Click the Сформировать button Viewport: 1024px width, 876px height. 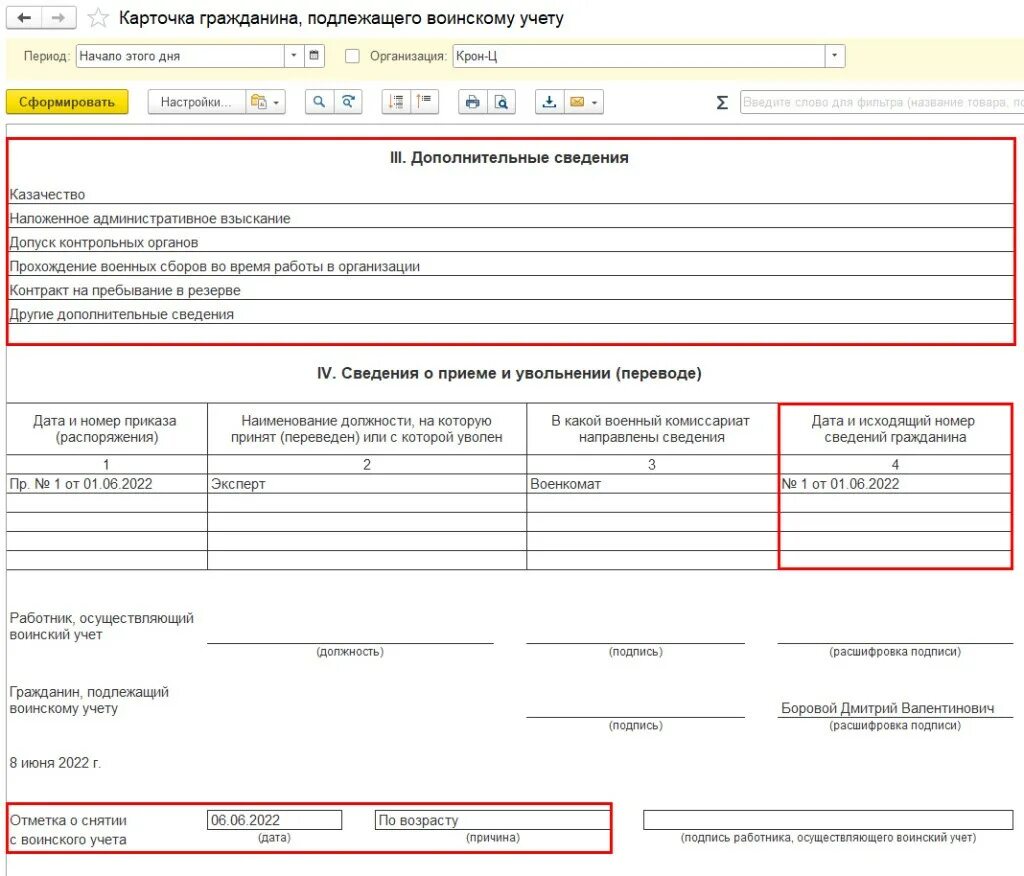click(x=67, y=102)
